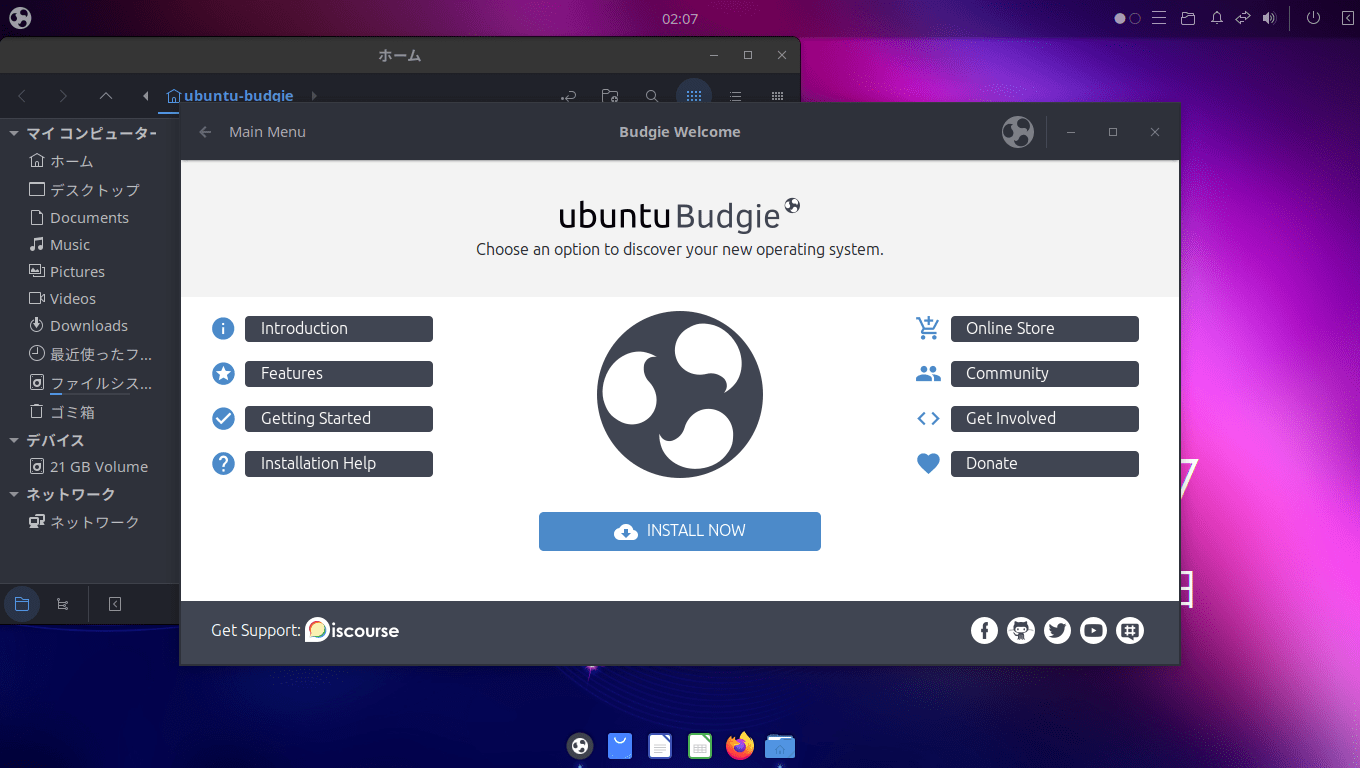Collapse the マイ コンピューター section
This screenshot has width=1360, height=768.
pyautogui.click(x=14, y=134)
